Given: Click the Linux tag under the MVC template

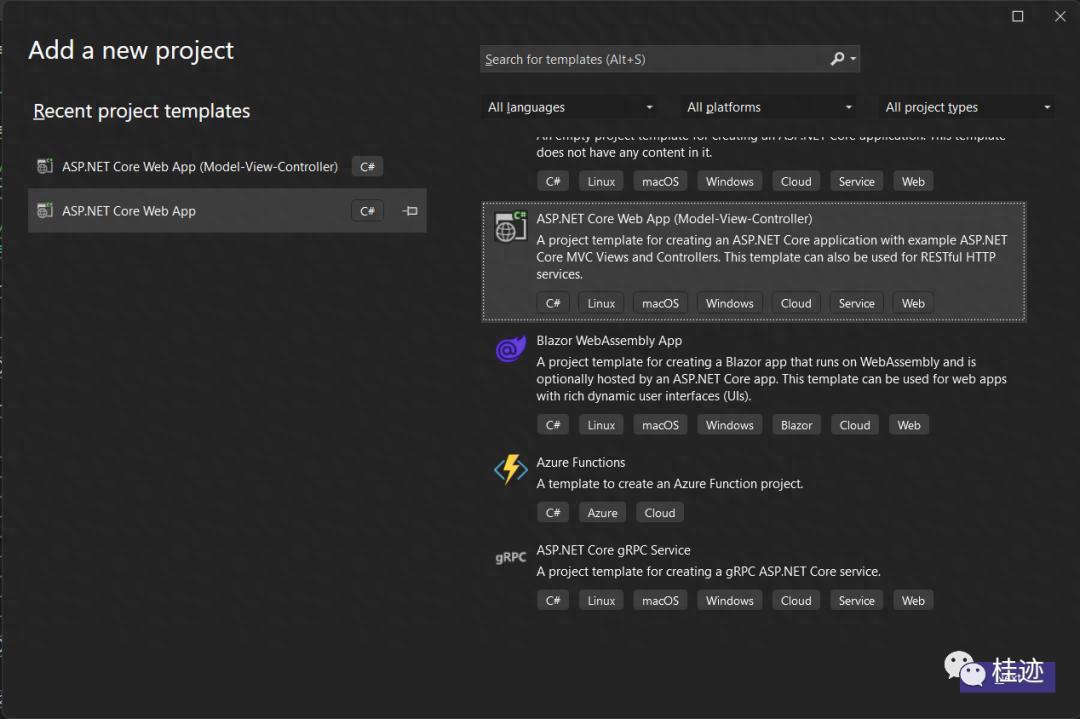Looking at the screenshot, I should [x=601, y=303].
